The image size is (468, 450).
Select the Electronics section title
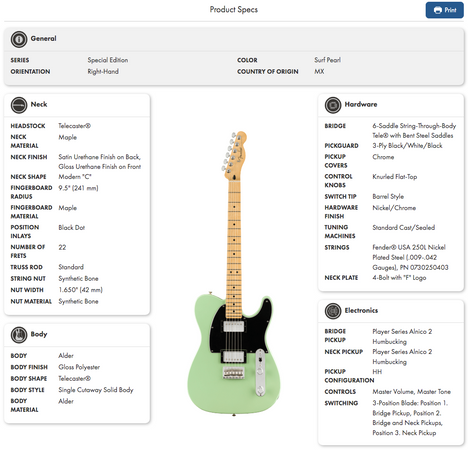click(x=361, y=310)
